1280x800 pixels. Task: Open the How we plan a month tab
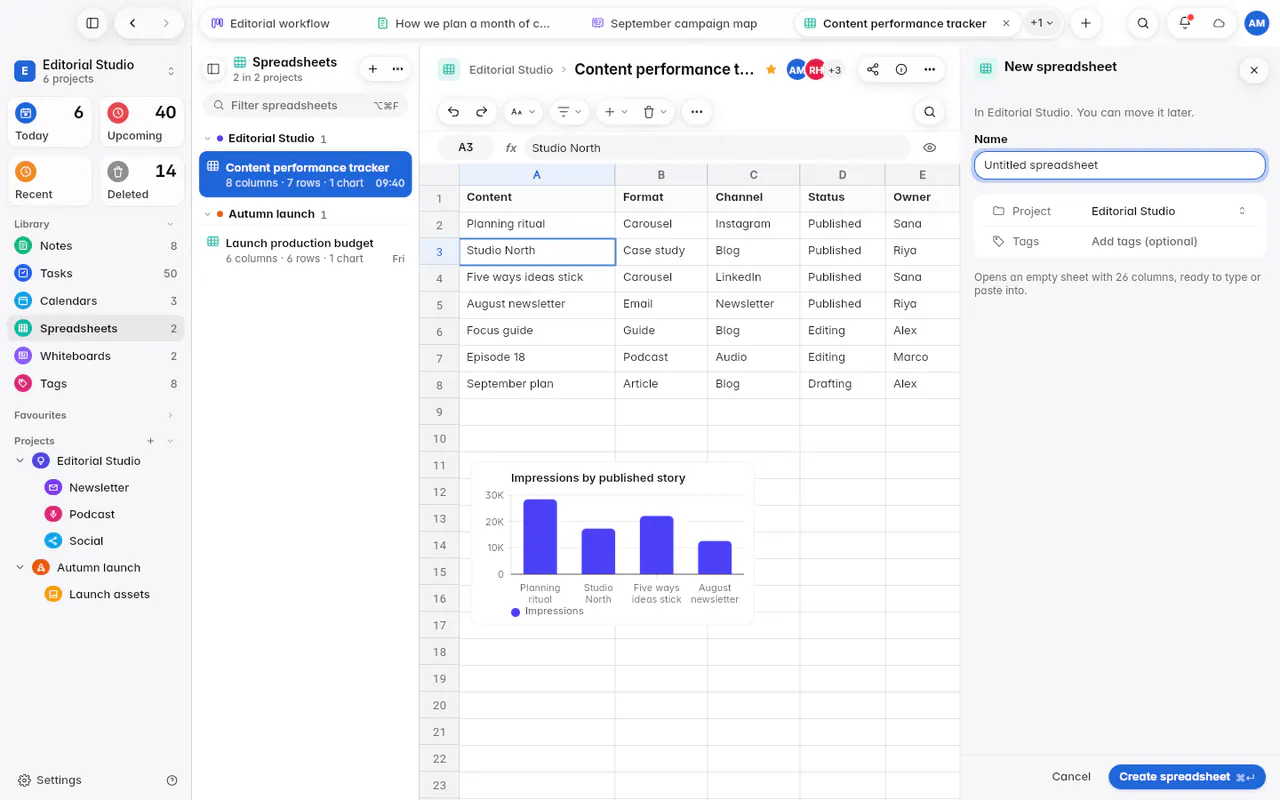474,23
